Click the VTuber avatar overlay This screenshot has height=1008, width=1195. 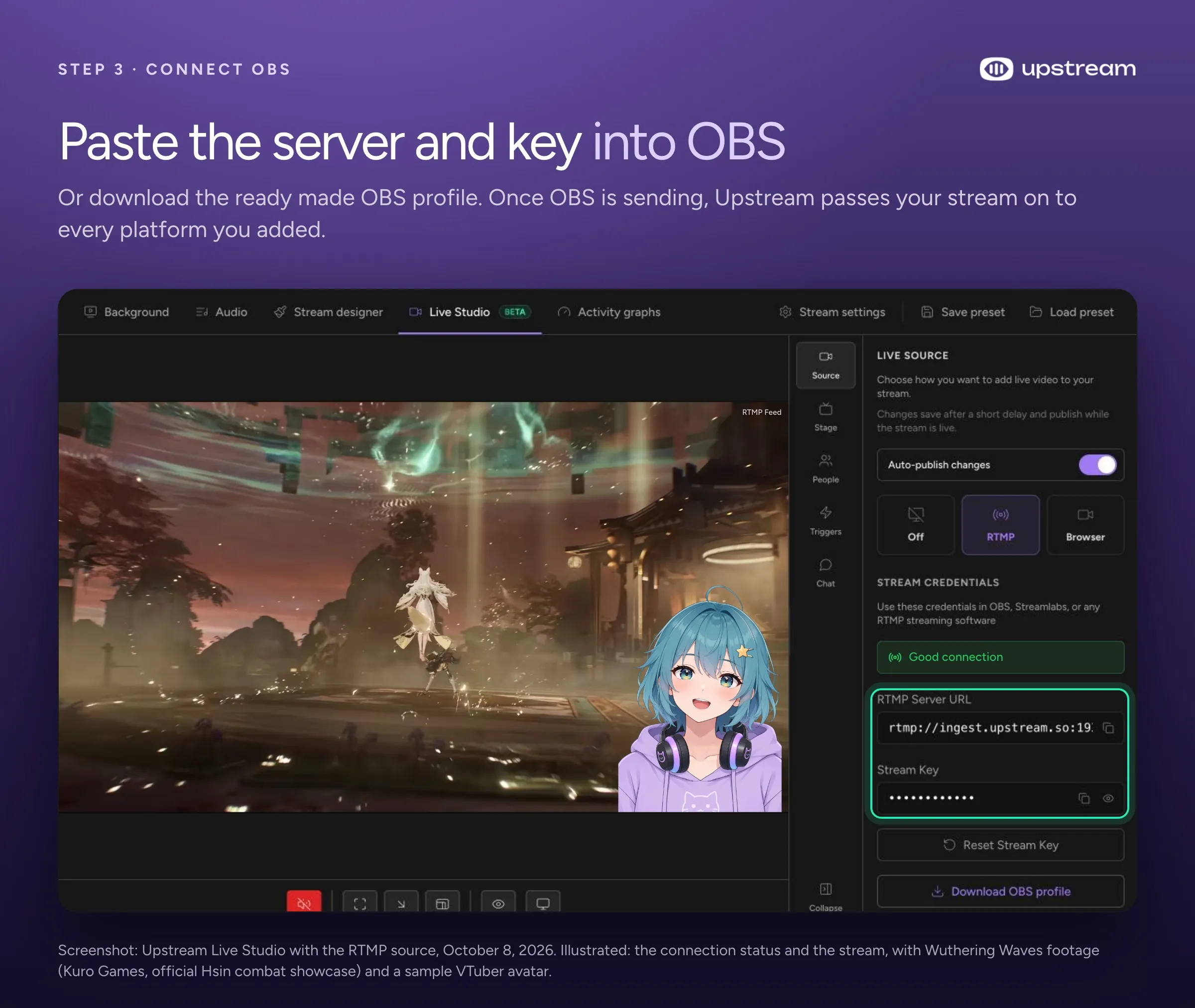(700, 699)
